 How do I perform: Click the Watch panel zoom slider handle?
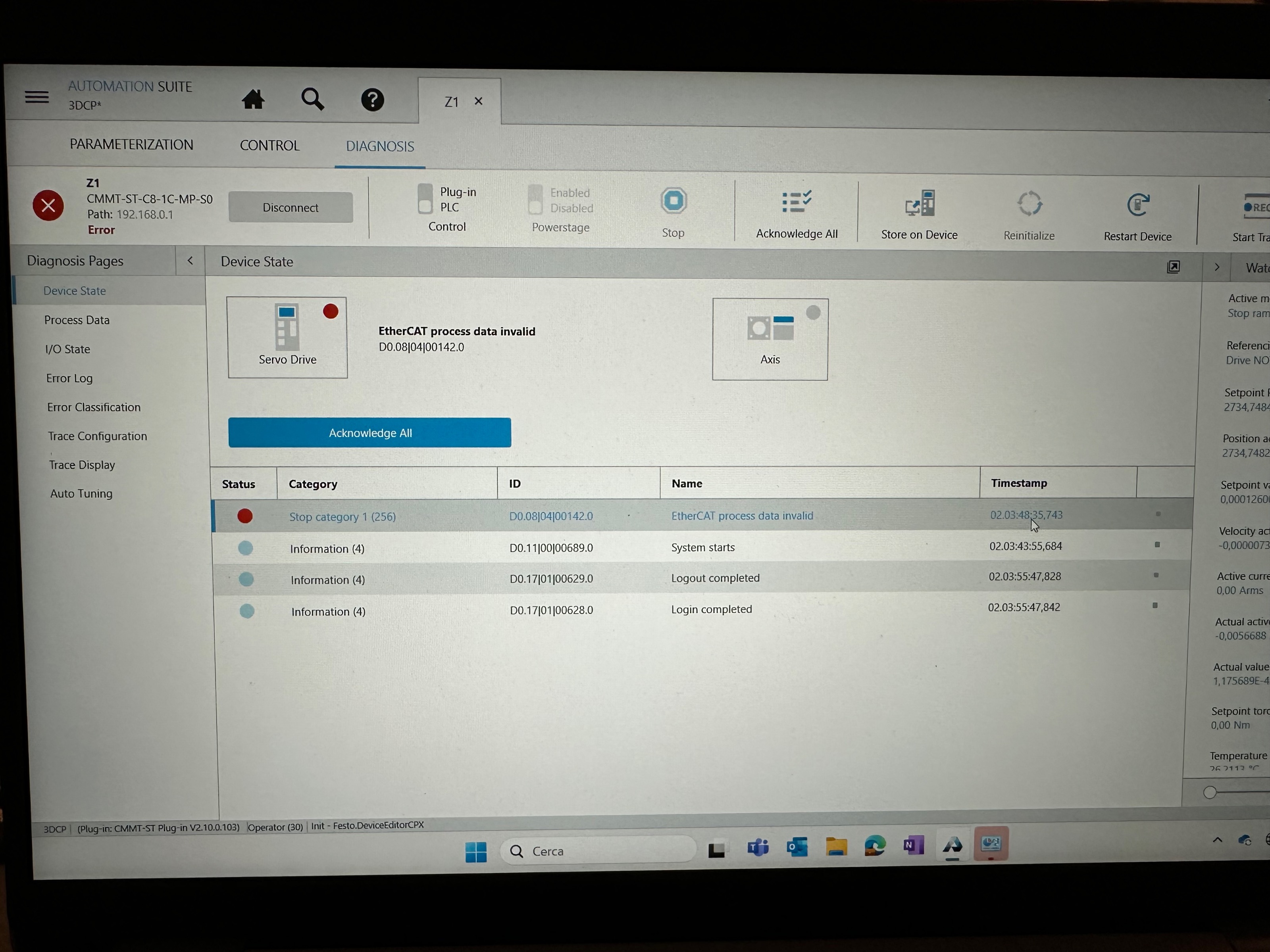1210,793
